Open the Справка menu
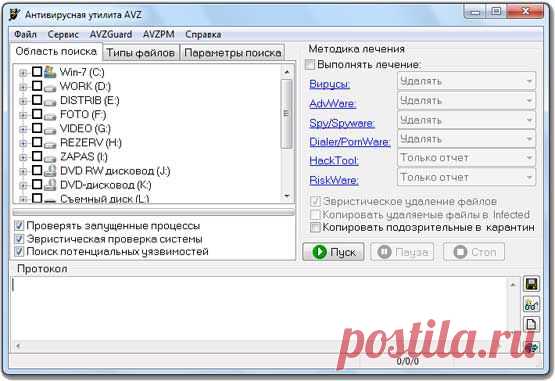Viewport: 555px width, 381px height. point(203,34)
